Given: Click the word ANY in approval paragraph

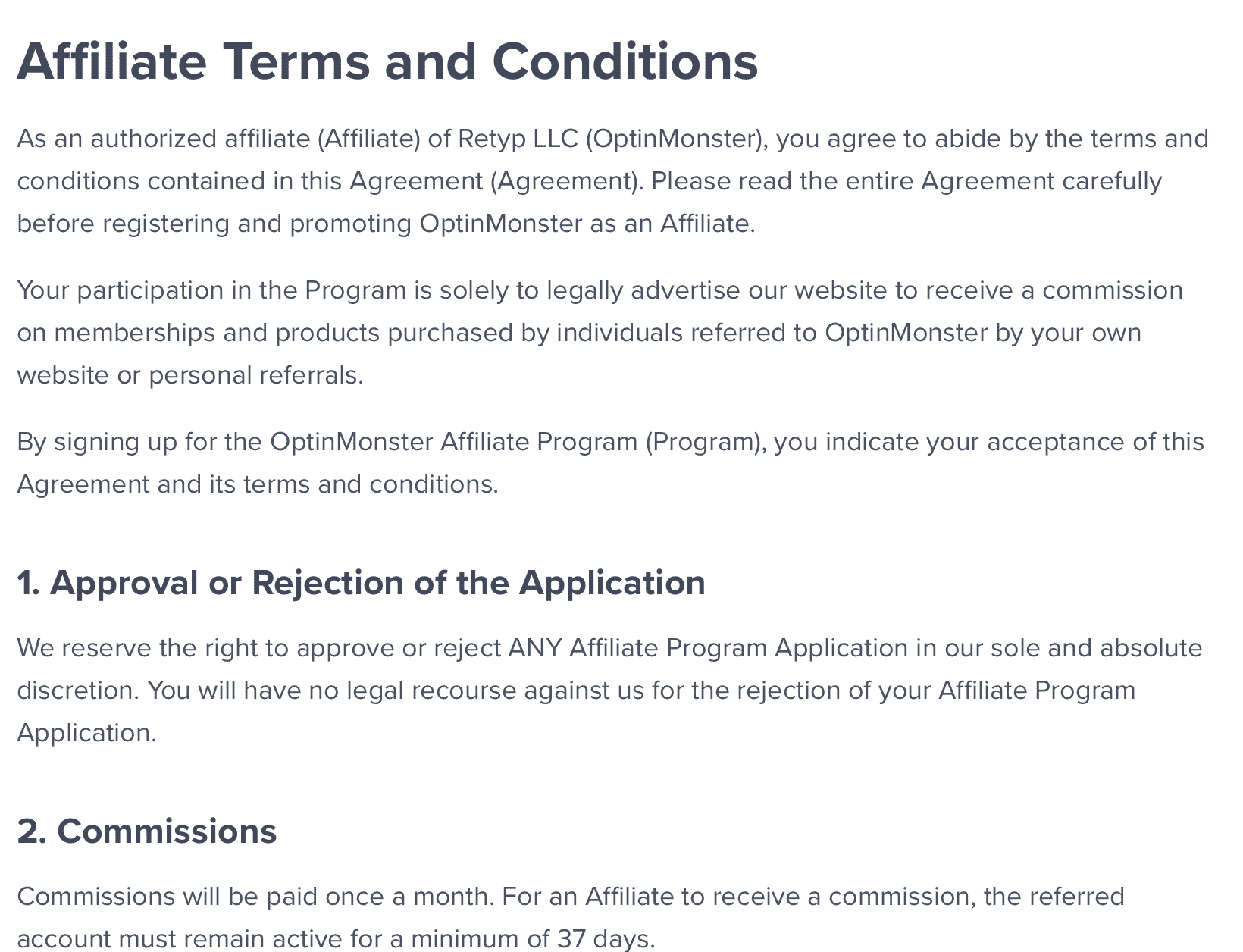Looking at the screenshot, I should point(535,648).
